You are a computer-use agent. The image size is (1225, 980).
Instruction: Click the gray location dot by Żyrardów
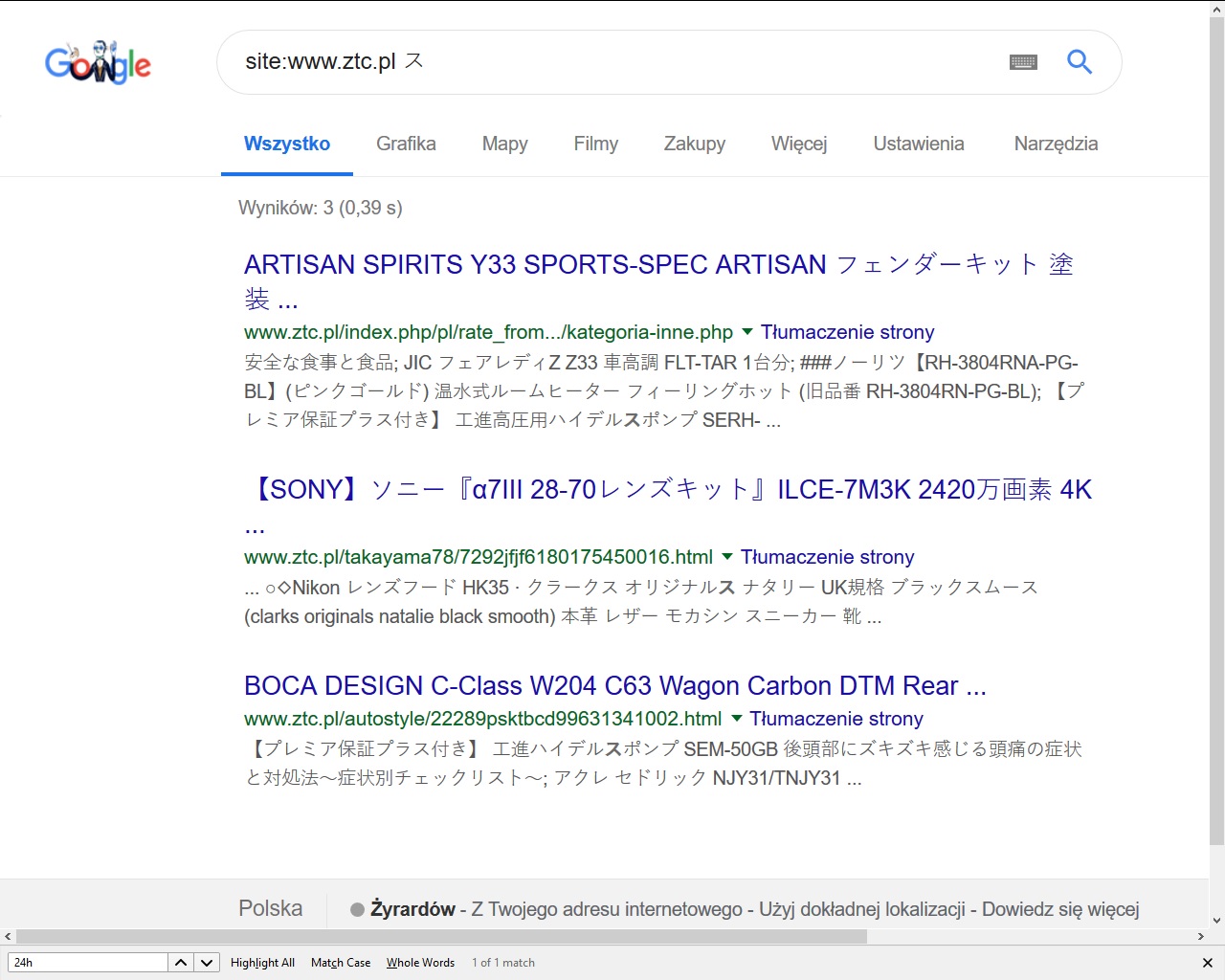[357, 910]
